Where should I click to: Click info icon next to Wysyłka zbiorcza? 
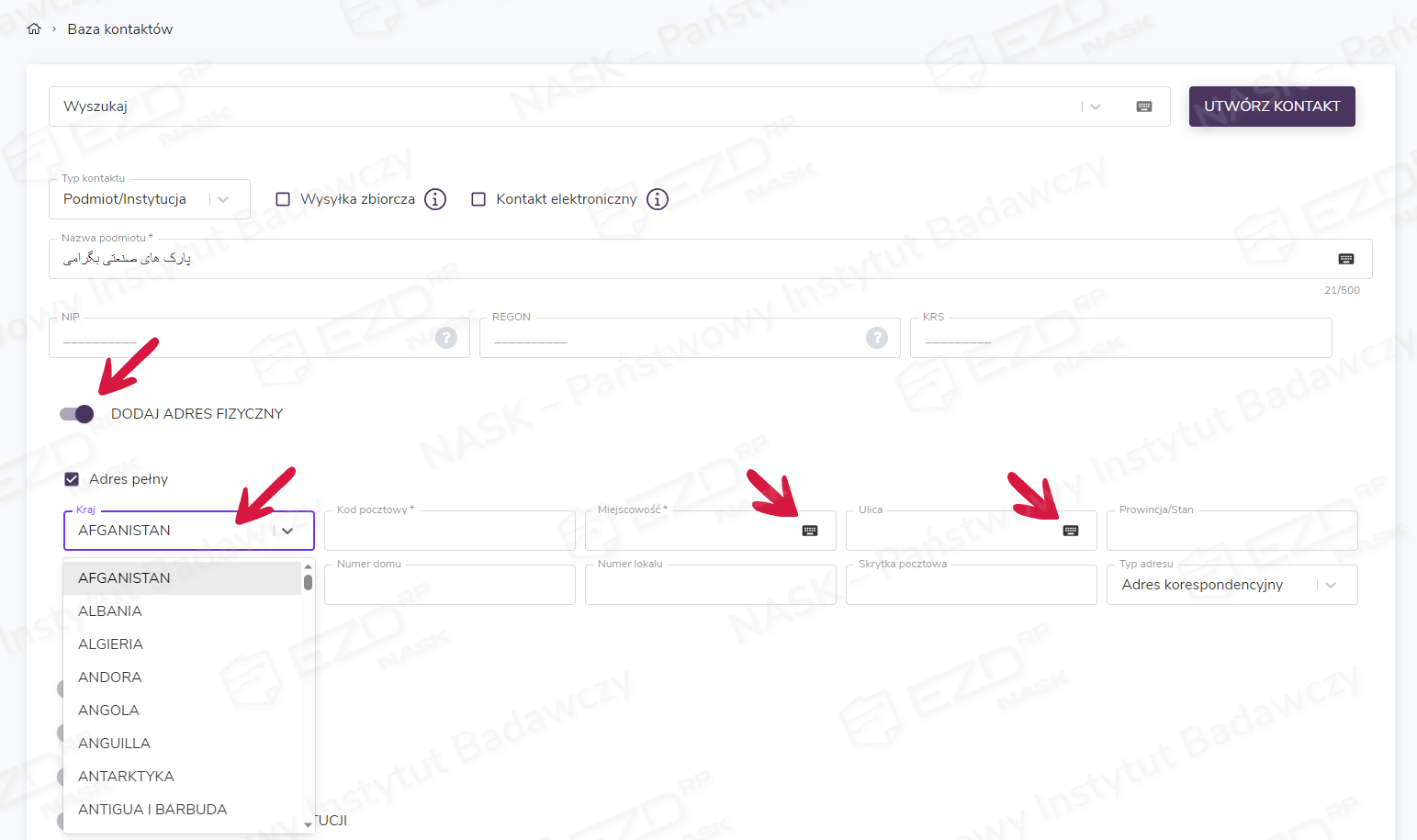pos(435,199)
